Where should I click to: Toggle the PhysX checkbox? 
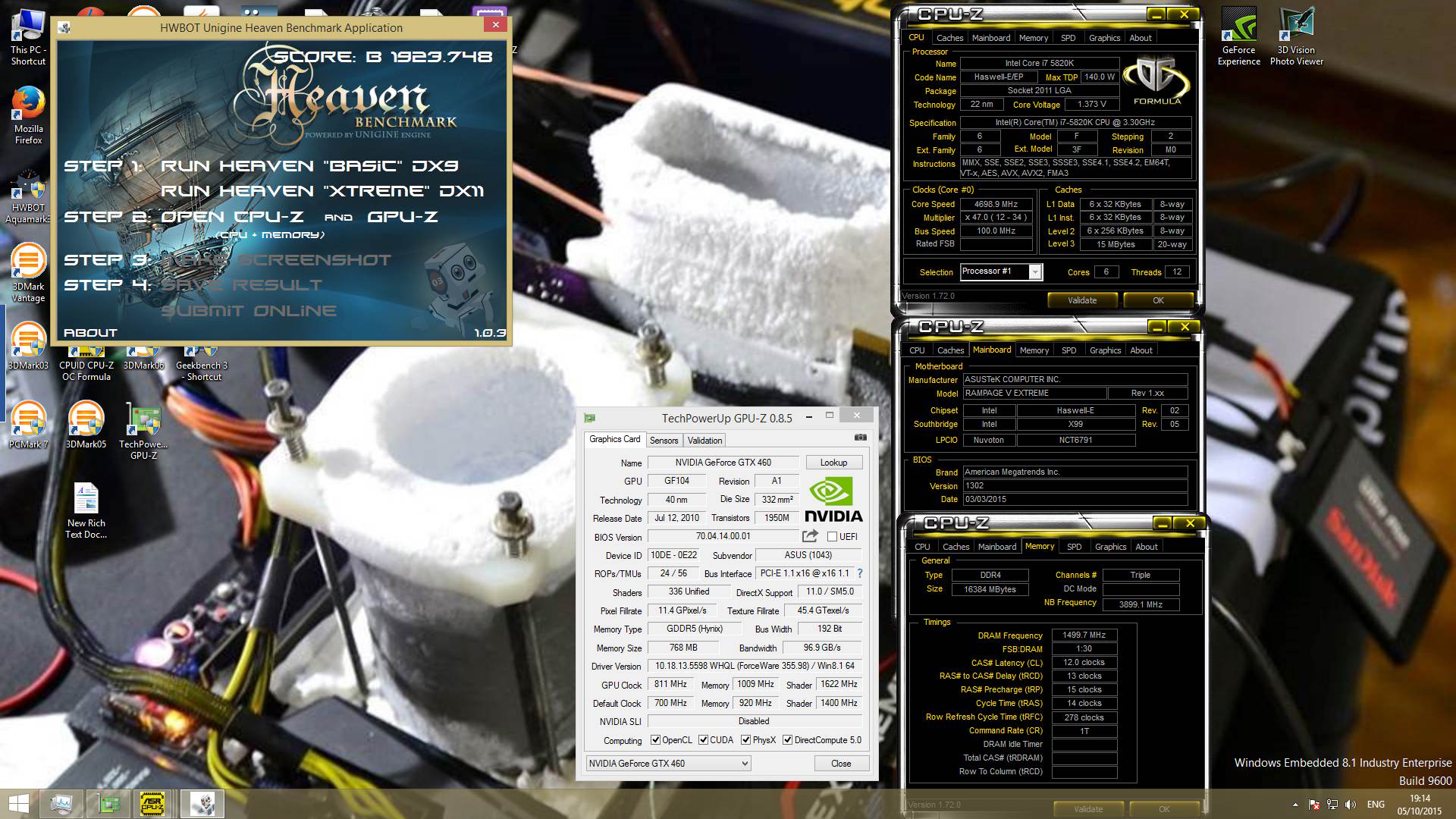tap(745, 740)
